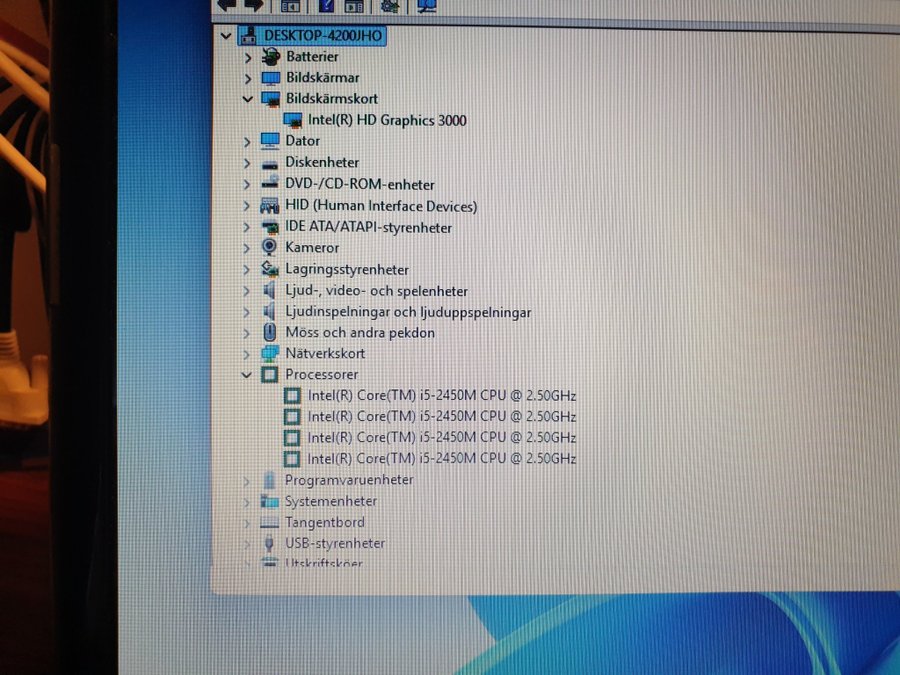Screen dimensions: 900x675
Task: Click the monitor scan hardware toolbar icon
Action: [x=427, y=5]
